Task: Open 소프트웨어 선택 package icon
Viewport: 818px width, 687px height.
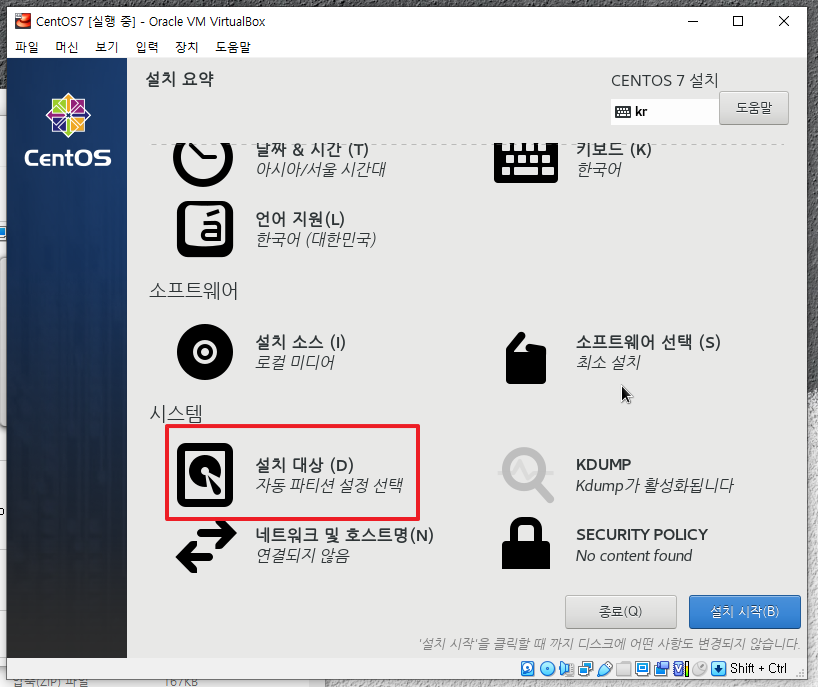Action: (x=526, y=358)
